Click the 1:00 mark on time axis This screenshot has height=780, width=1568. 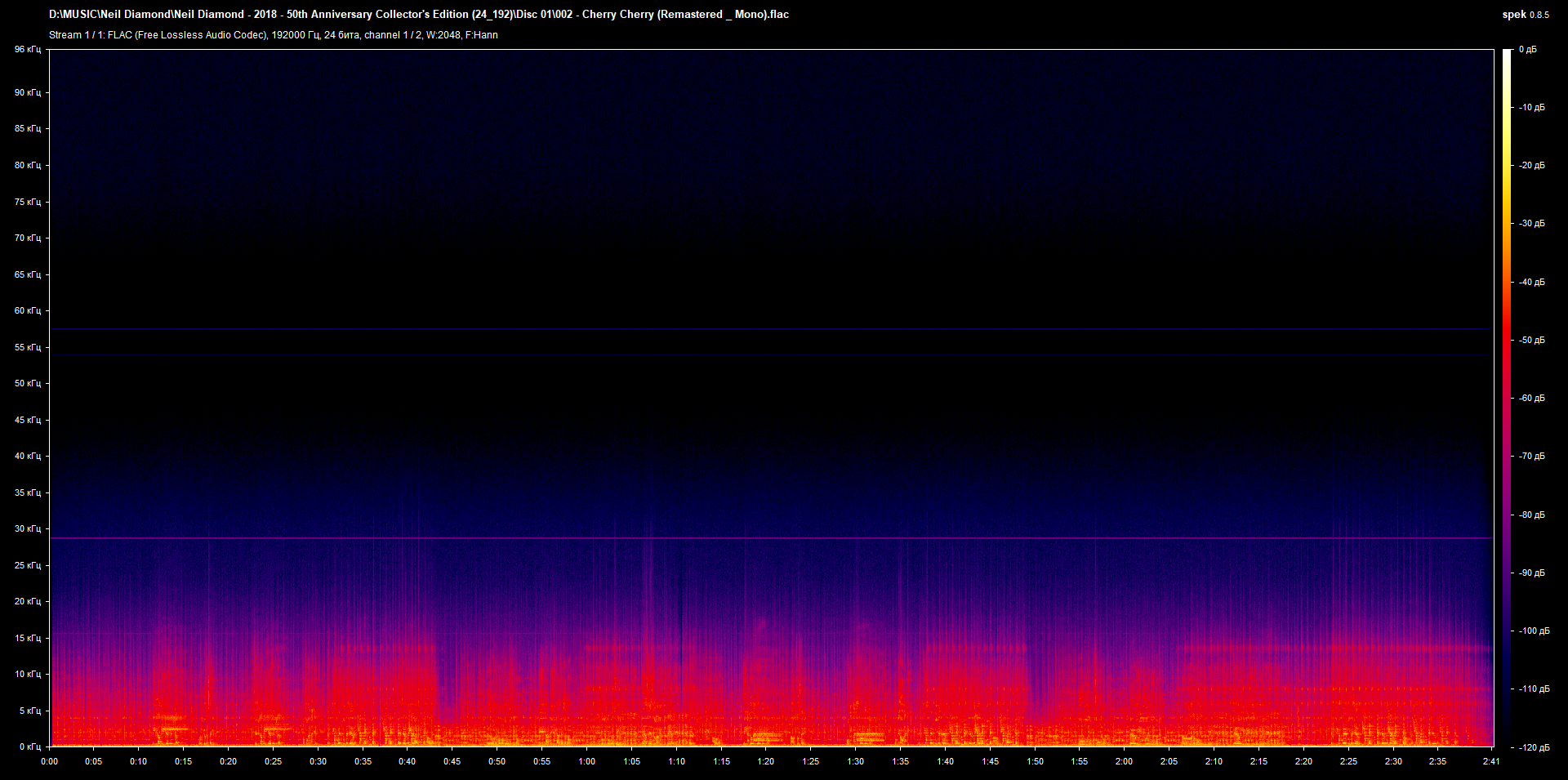coord(586,761)
